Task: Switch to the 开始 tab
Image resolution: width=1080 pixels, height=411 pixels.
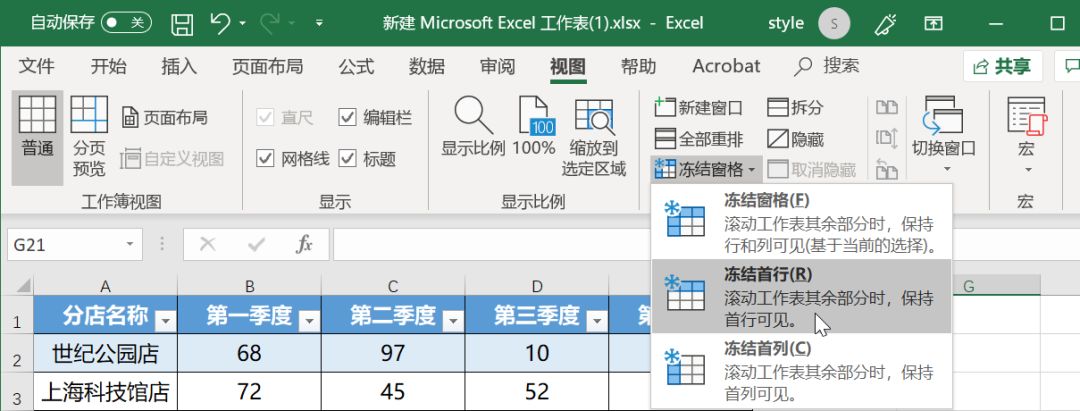Action: click(109, 66)
